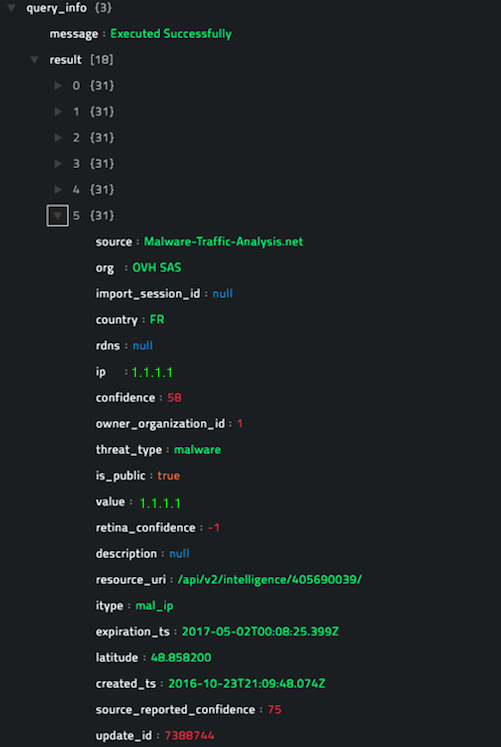This screenshot has height=747, width=501.
Task: Click the source key
Action: pos(114,242)
